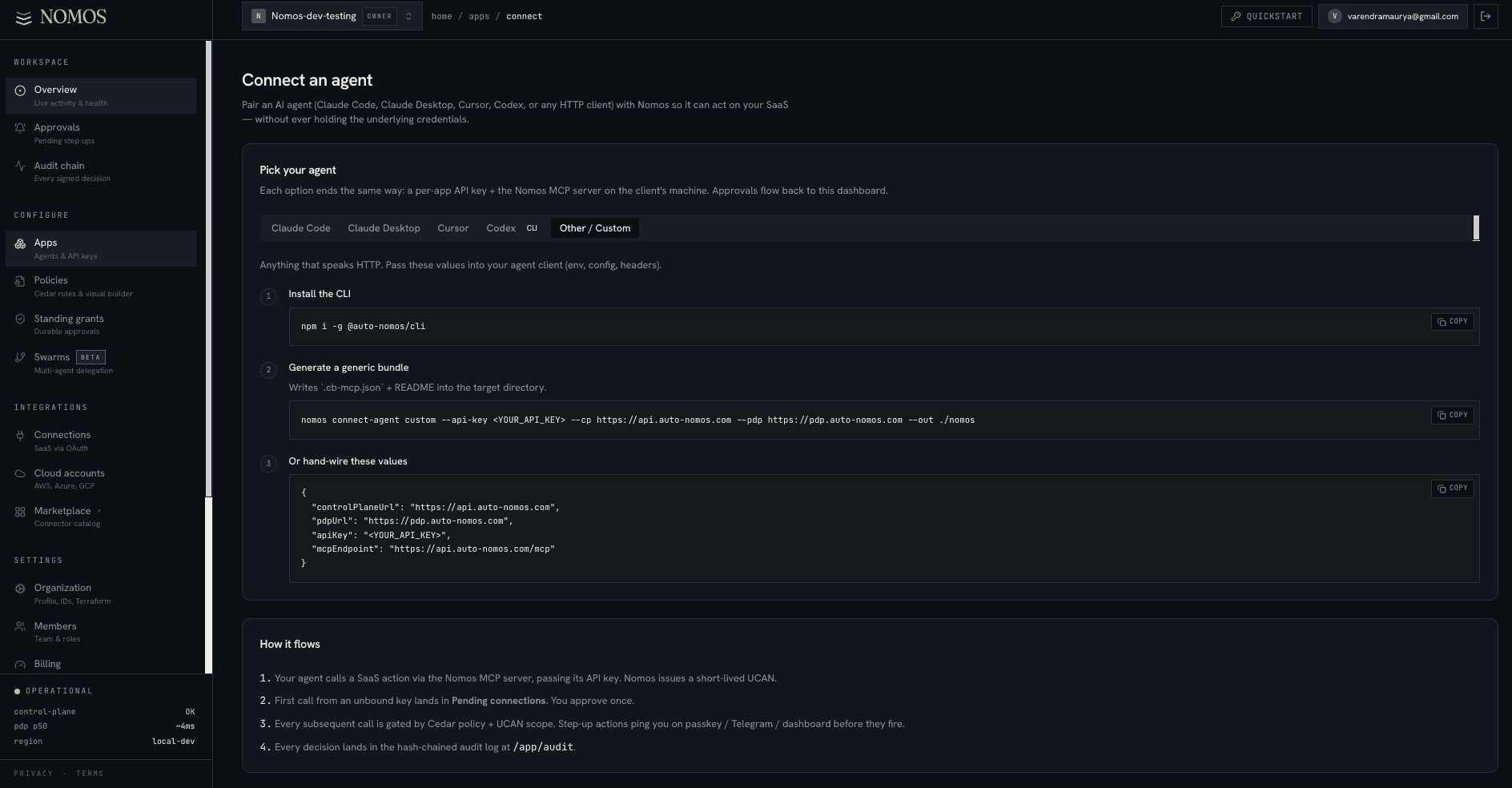Screen dimensions: 1512x788
Task: Switch to the Codex CLI tab
Action: 511,228
